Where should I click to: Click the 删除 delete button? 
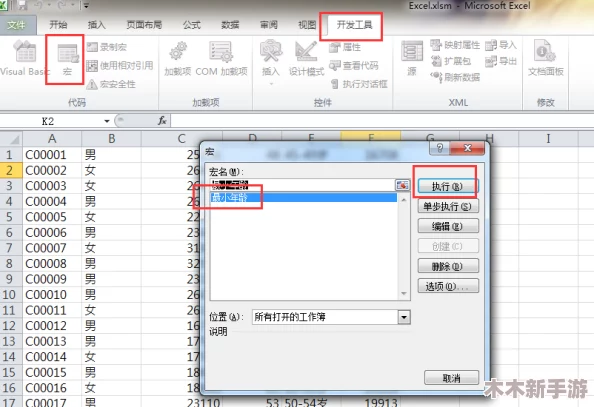click(x=448, y=266)
